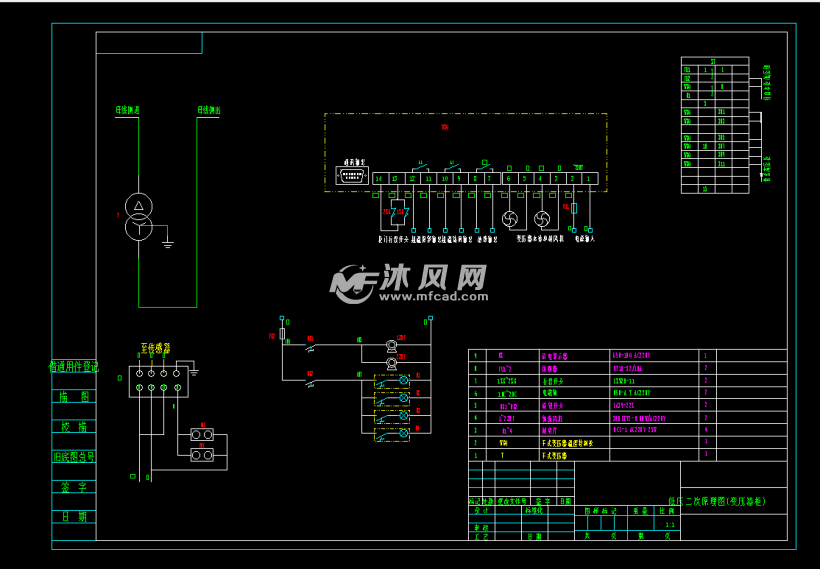This screenshot has height=569, width=820.
Task: Click the 电源输入 label under terminals 2 and 1
Action: (x=585, y=239)
